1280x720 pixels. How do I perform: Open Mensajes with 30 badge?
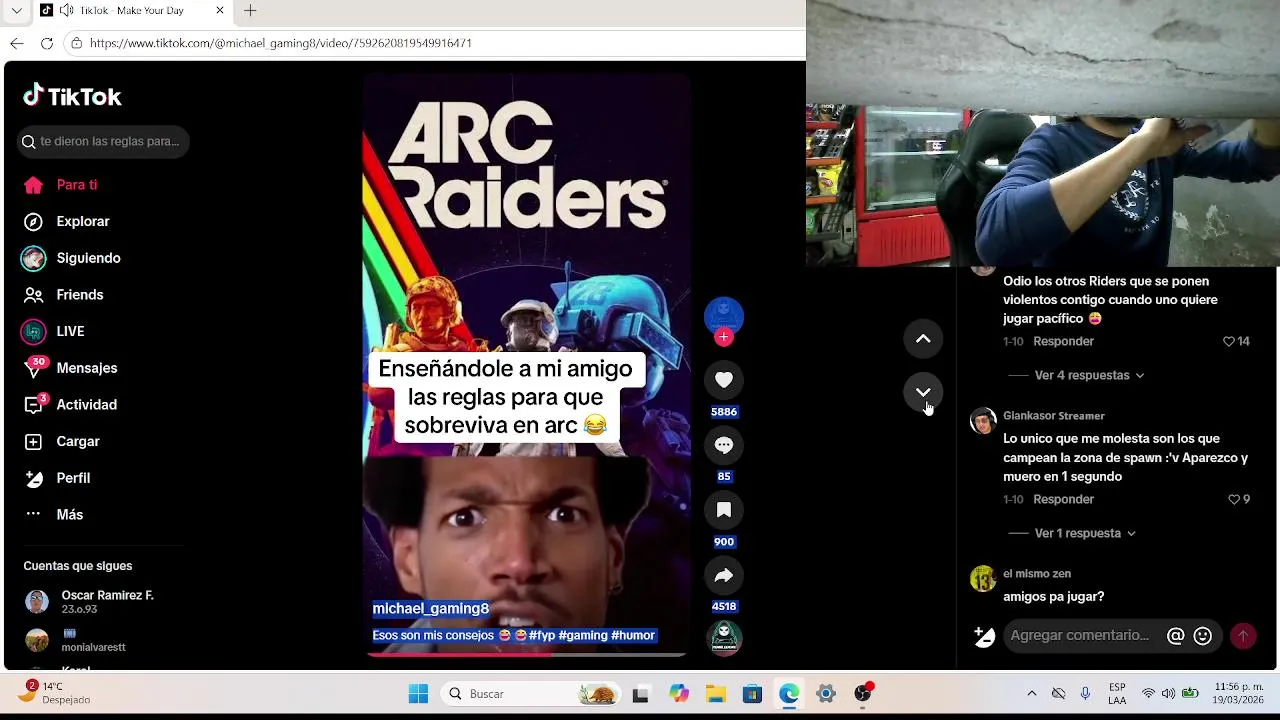(70, 368)
